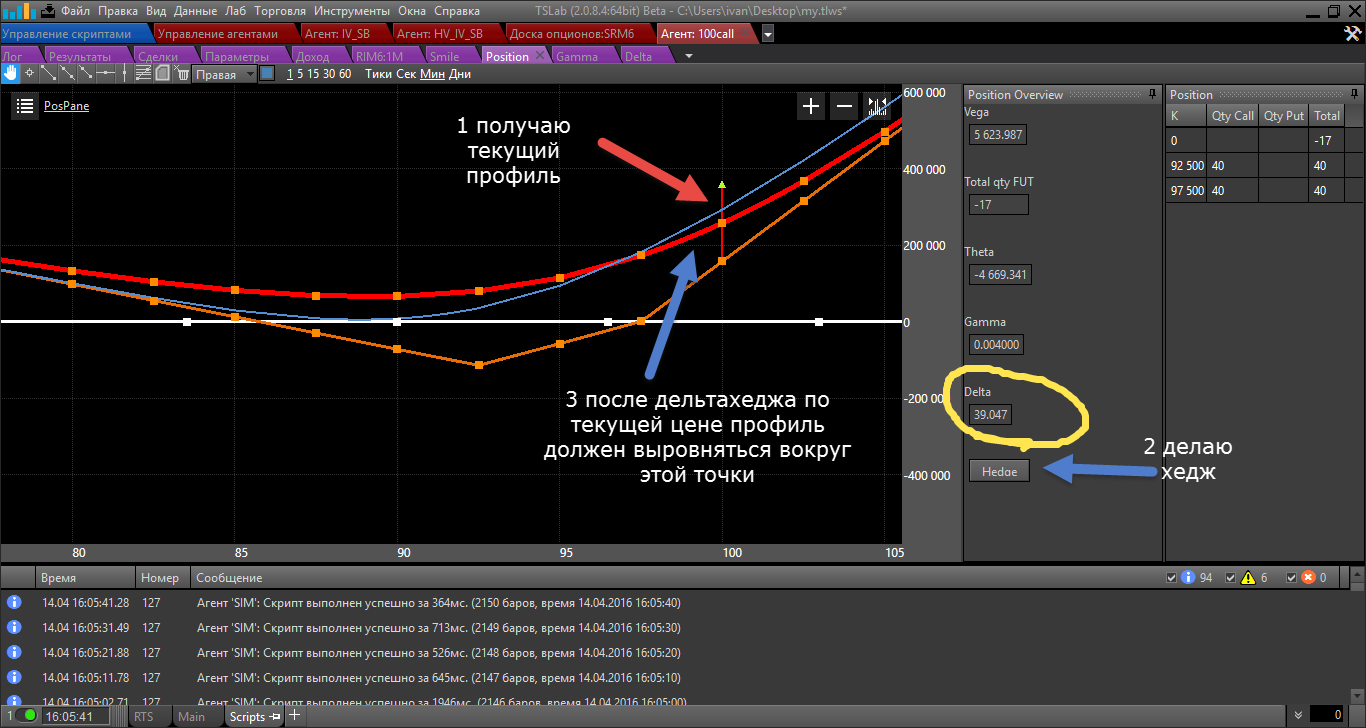The height and width of the screenshot is (728, 1366).
Task: Click the fit-chart-width icon next to minus
Action: pyautogui.click(x=877, y=106)
